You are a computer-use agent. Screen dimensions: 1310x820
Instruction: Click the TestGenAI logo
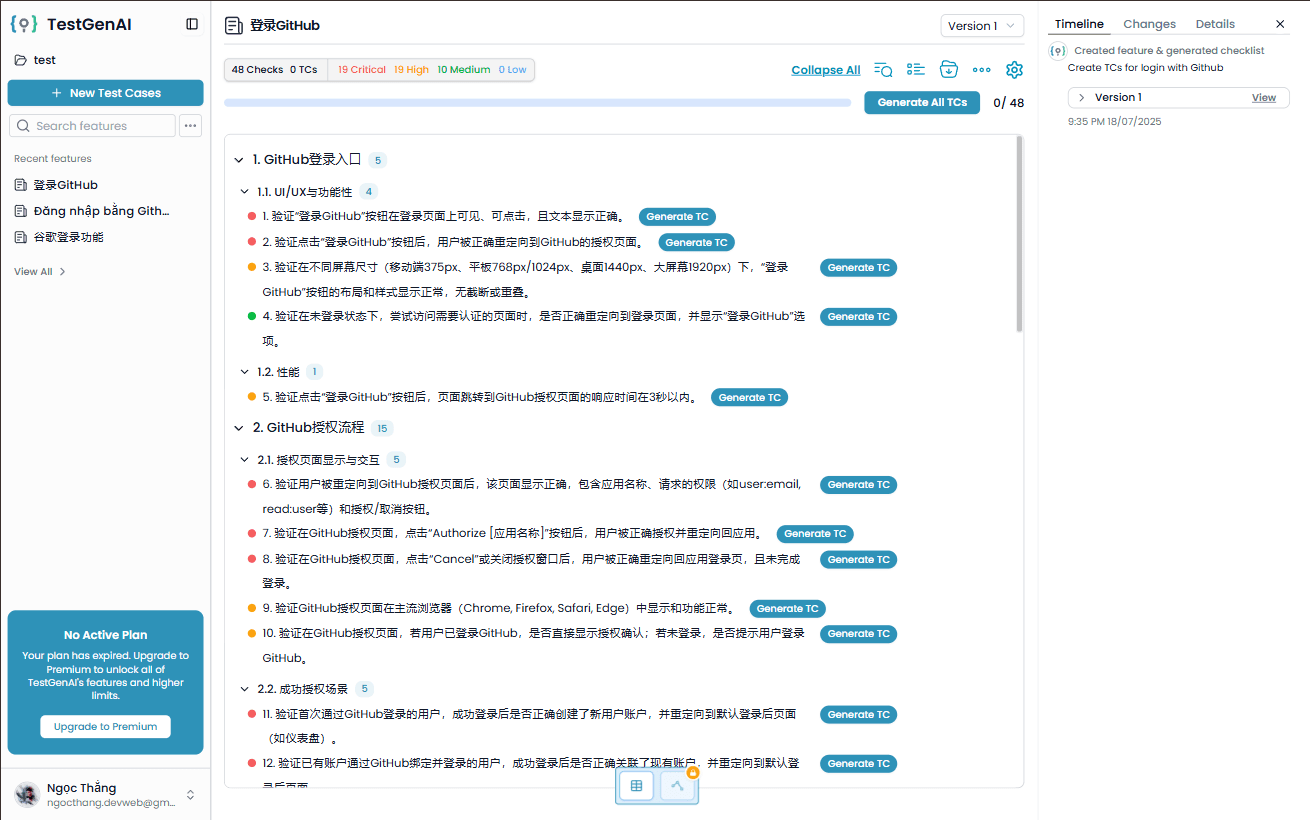point(71,24)
